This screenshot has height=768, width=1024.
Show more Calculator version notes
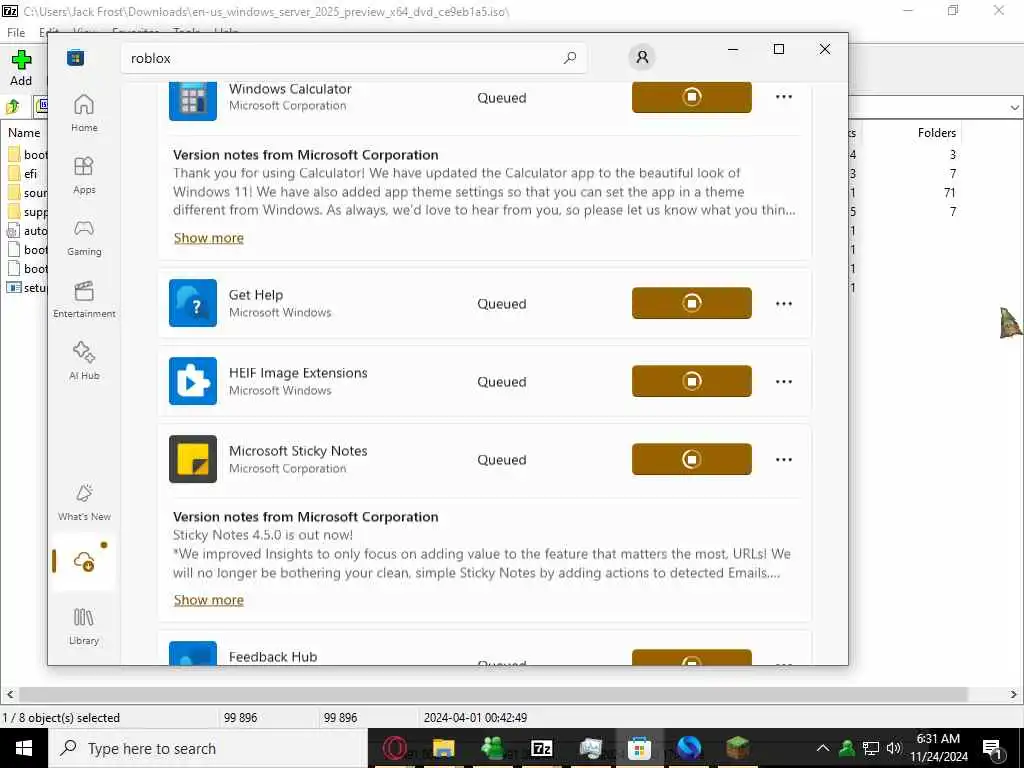coord(208,238)
